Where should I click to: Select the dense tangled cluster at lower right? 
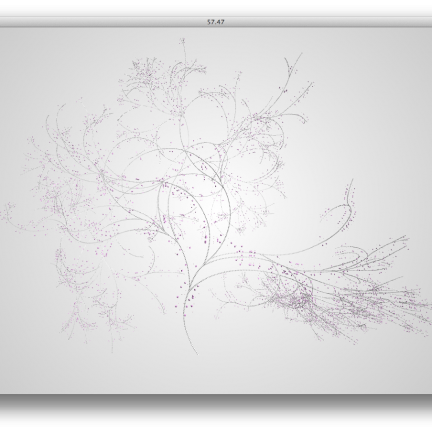[293, 298]
